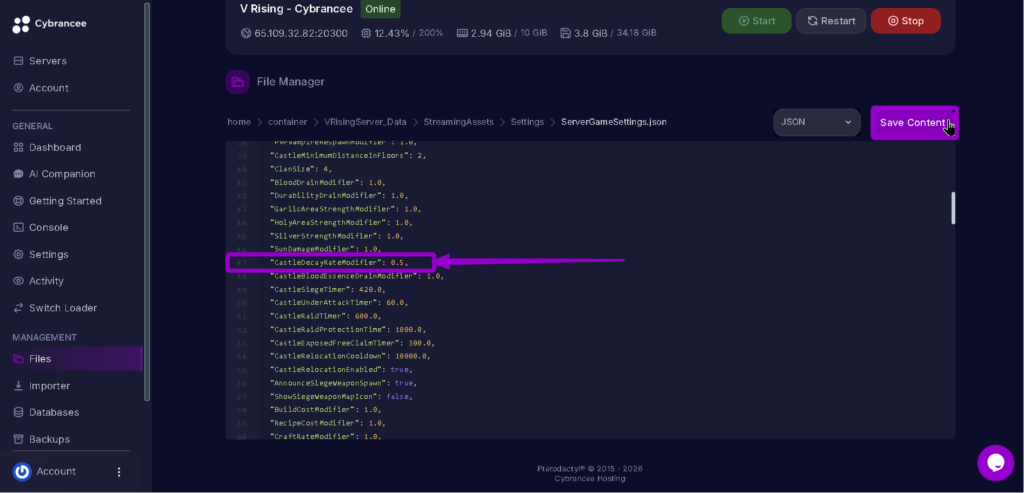Click the Console terminal icon
The width and height of the screenshot is (1024, 493).
pos(18,228)
